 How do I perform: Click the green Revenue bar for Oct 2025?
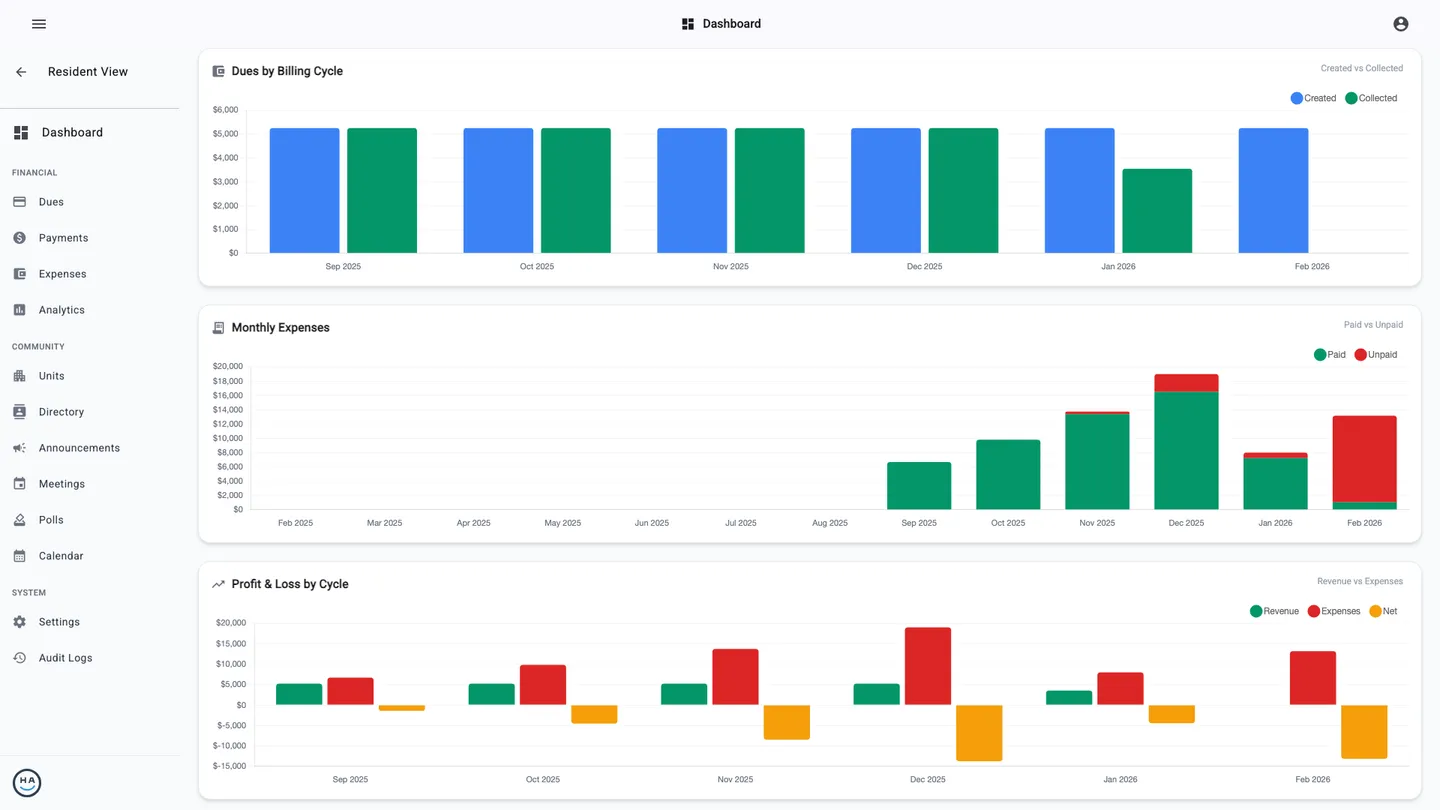492,694
